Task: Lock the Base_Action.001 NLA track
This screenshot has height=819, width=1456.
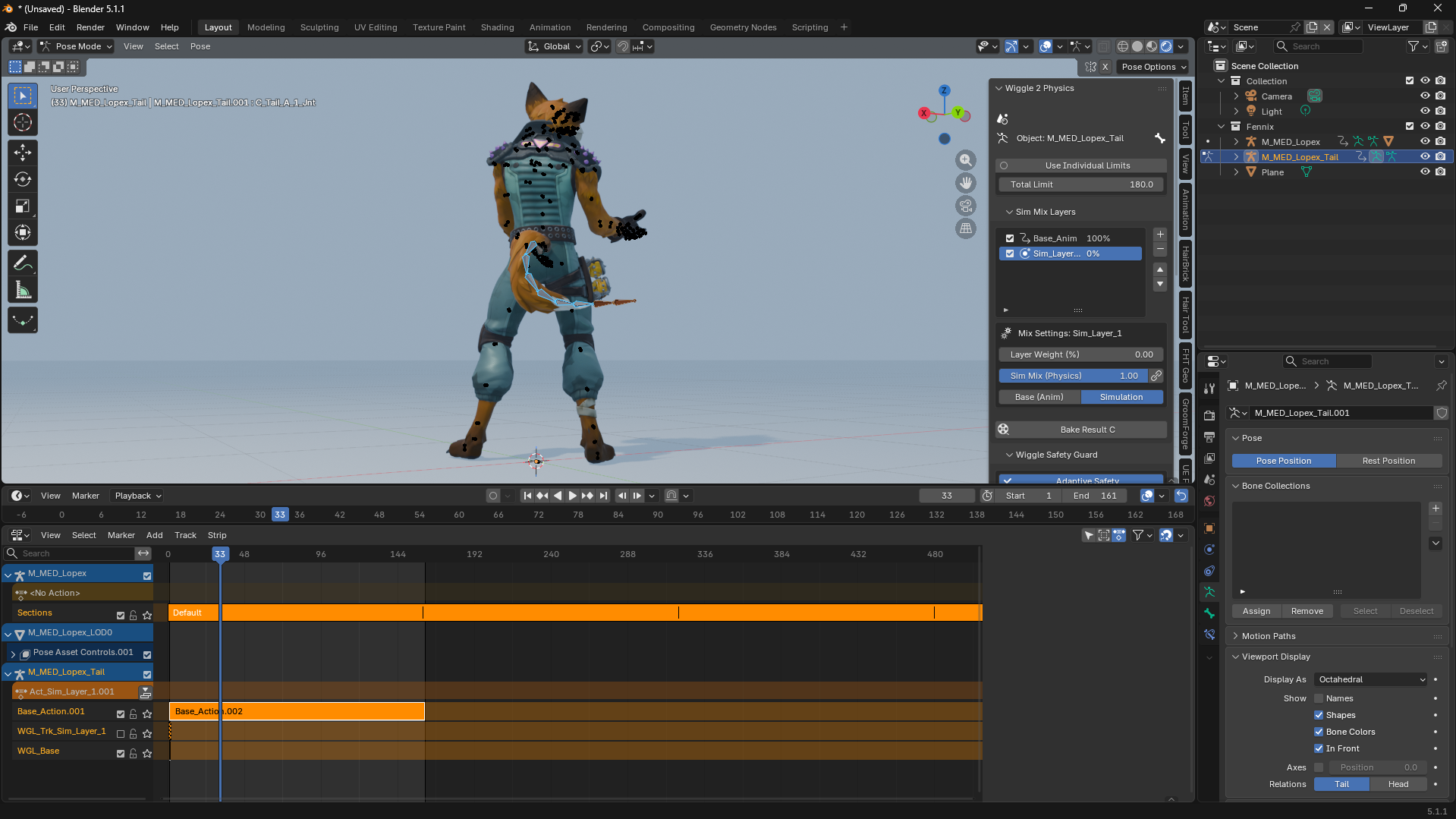Action: click(134, 713)
